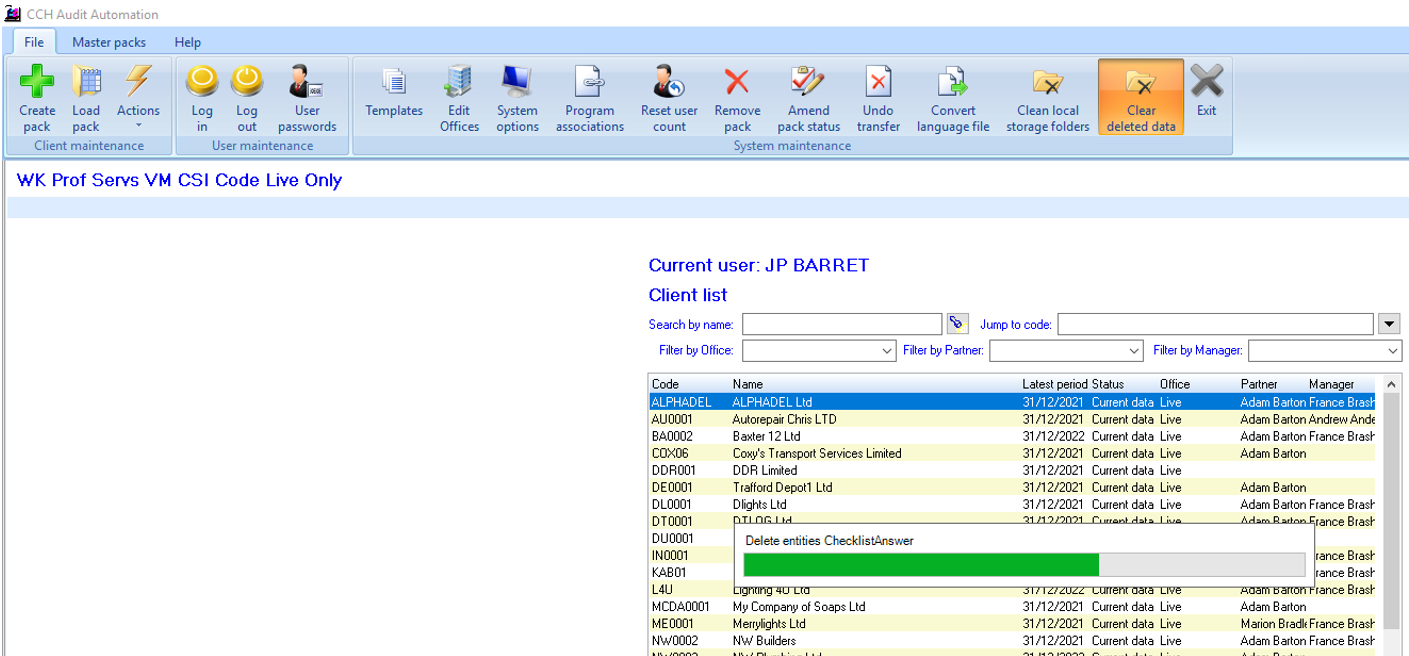Image resolution: width=1409 pixels, height=656 pixels.
Task: Click the Search by name input field
Action: pyautogui.click(x=842, y=324)
